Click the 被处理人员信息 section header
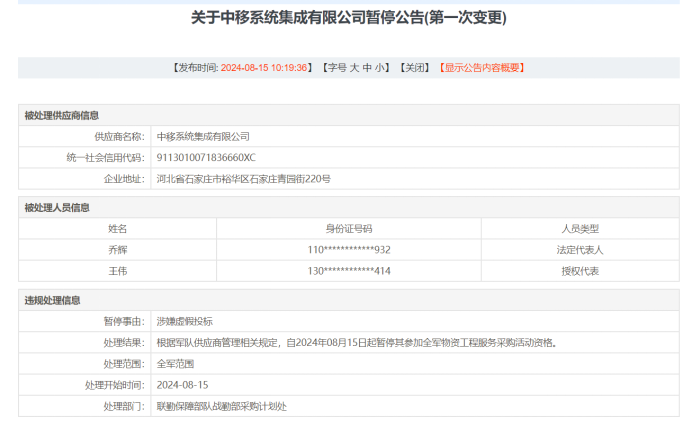 57,208
